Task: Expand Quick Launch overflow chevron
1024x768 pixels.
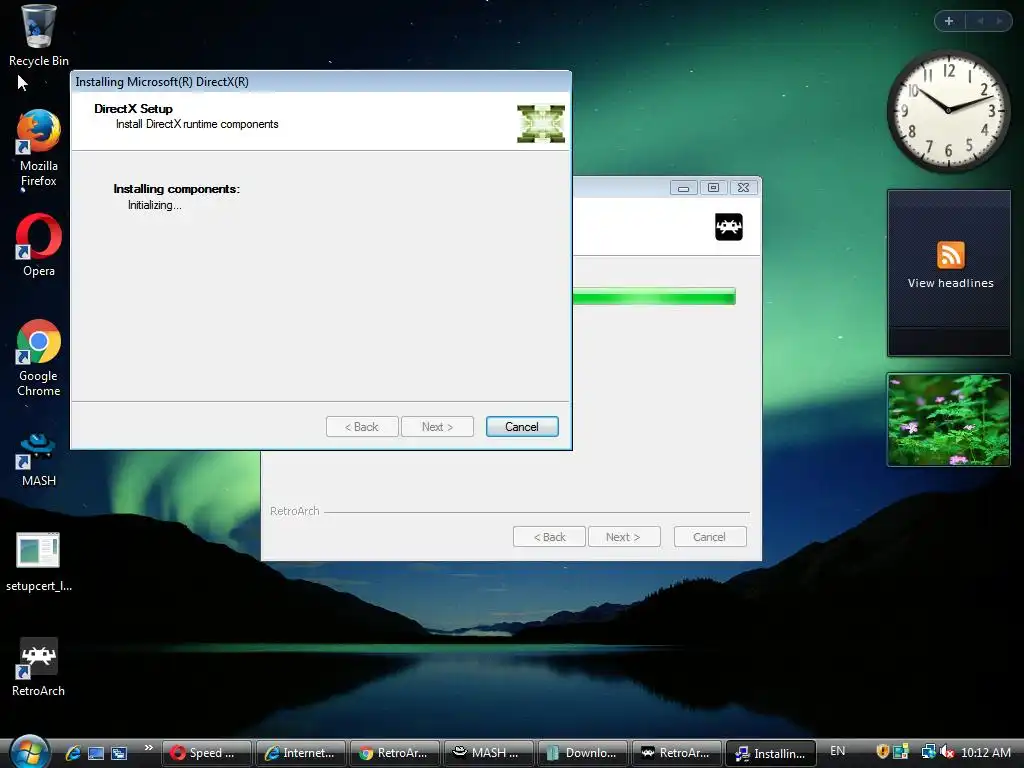Action: (148, 748)
